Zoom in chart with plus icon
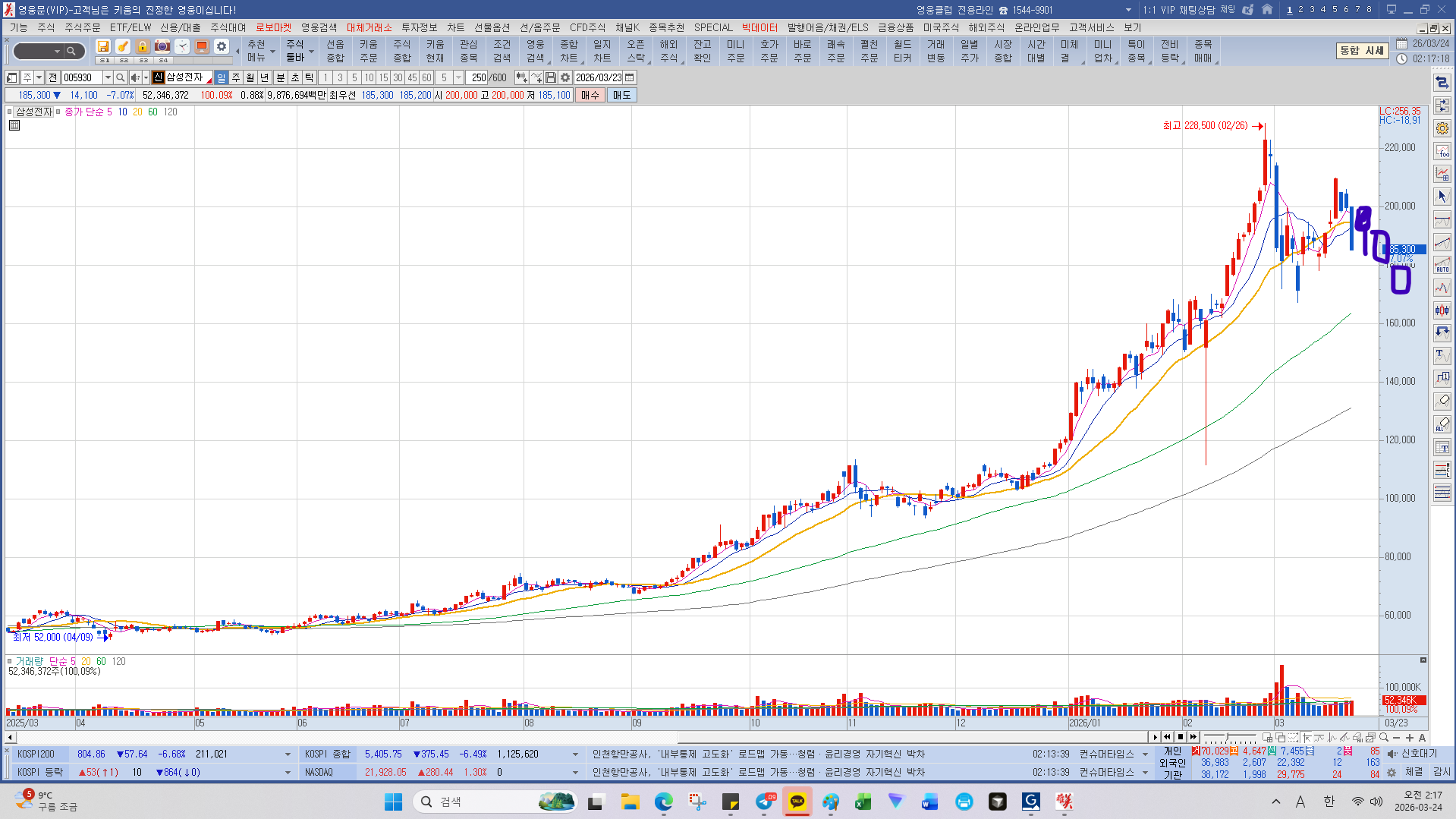The height and width of the screenshot is (819, 1456). point(1410,738)
